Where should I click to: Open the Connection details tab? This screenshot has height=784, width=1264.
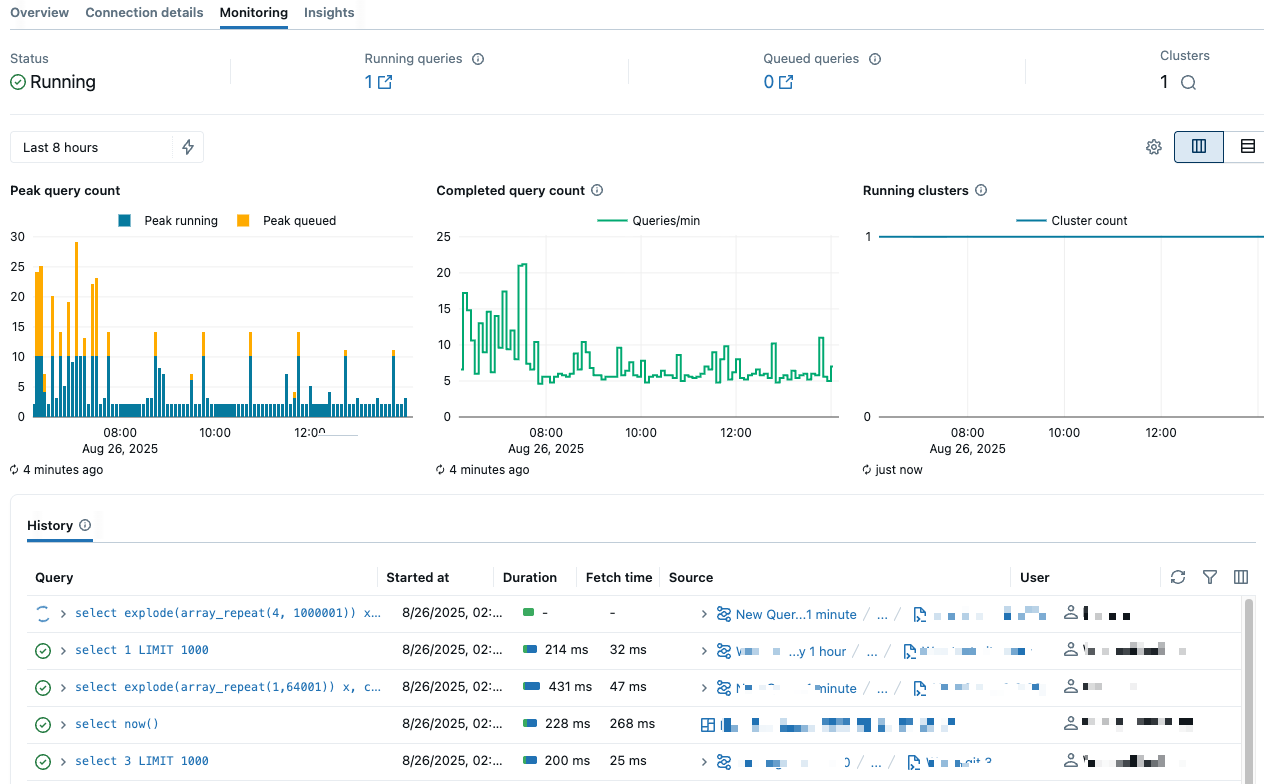[144, 13]
